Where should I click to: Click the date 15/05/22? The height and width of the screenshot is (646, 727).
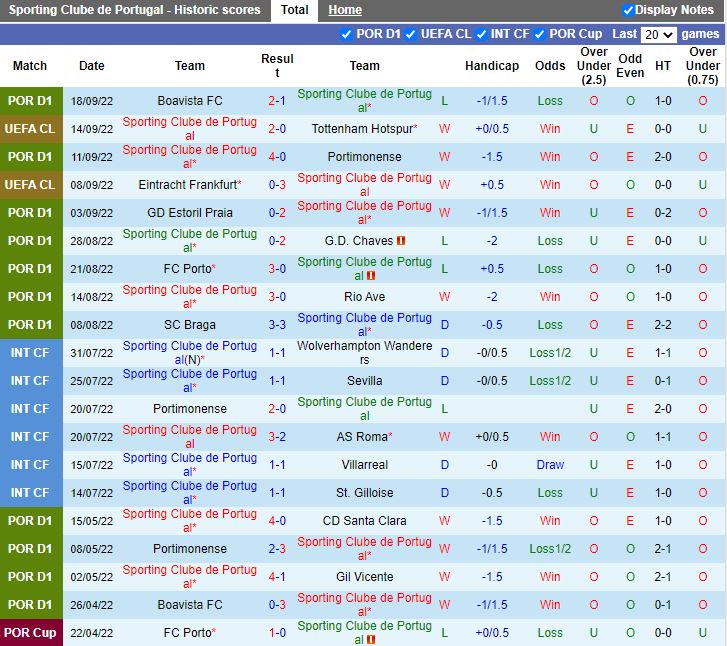coord(91,521)
